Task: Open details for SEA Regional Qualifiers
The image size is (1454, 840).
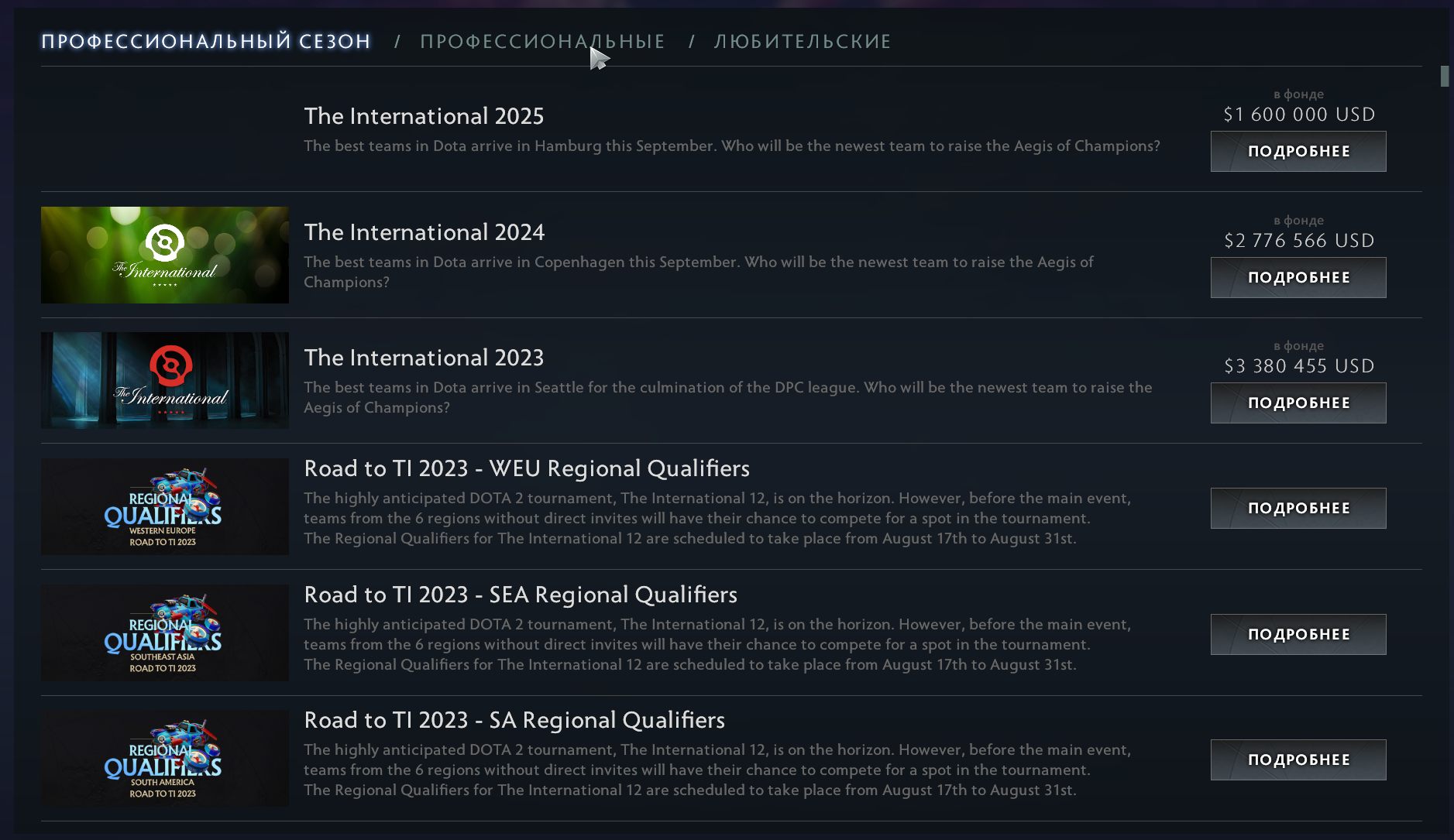Action: coord(1298,635)
